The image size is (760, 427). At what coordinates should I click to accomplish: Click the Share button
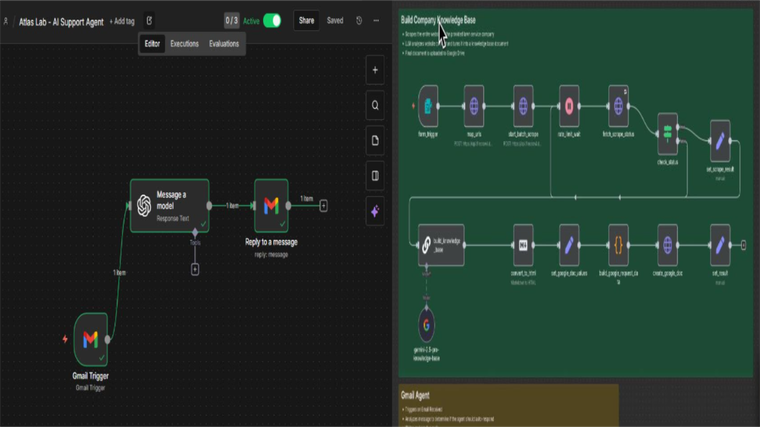click(306, 20)
